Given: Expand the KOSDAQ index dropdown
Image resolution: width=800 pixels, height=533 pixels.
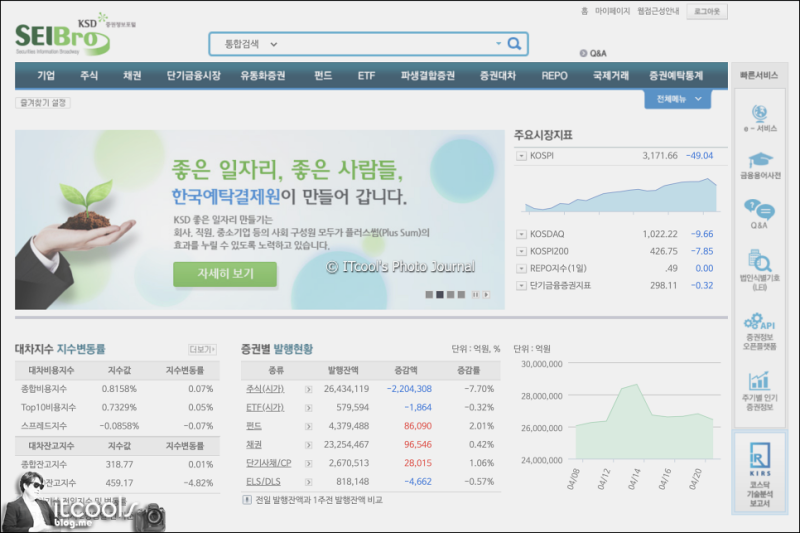Looking at the screenshot, I should pos(521,235).
